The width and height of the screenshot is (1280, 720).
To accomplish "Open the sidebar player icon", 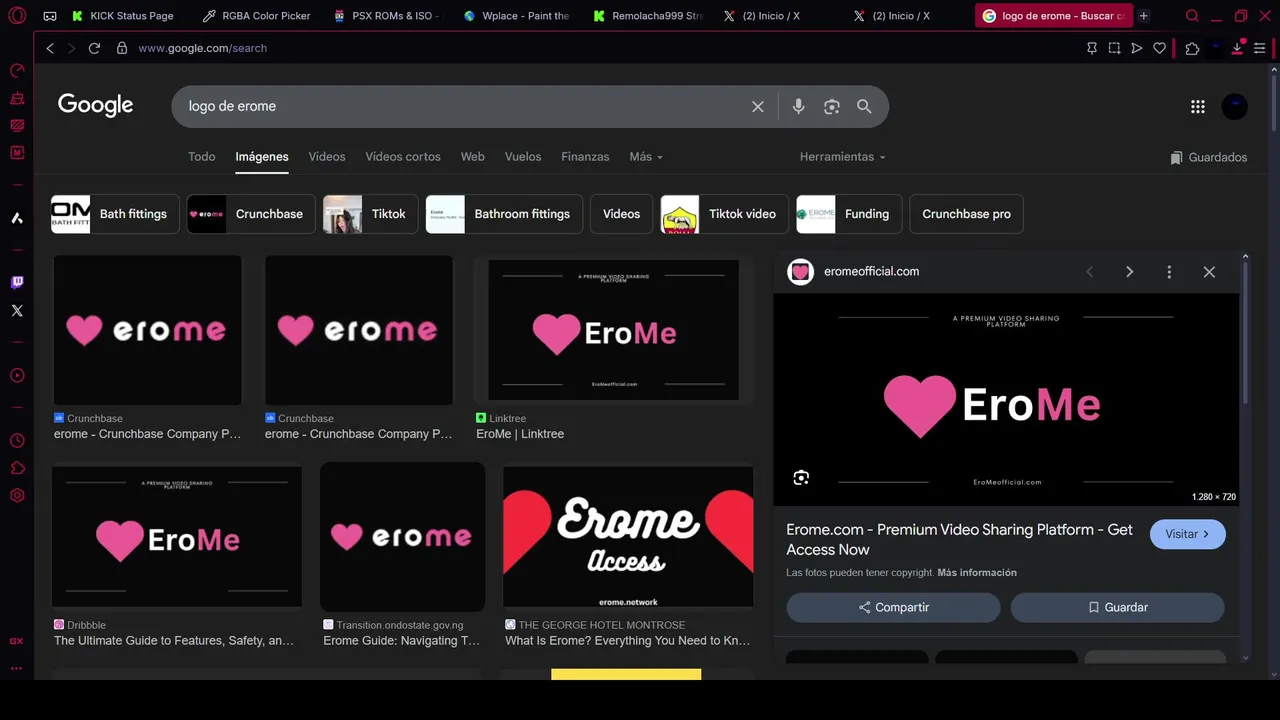I will point(17,376).
